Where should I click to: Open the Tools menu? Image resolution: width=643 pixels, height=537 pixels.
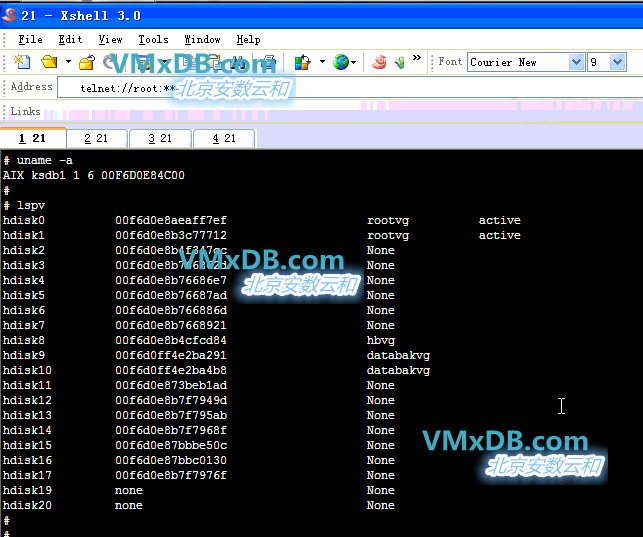pos(153,40)
